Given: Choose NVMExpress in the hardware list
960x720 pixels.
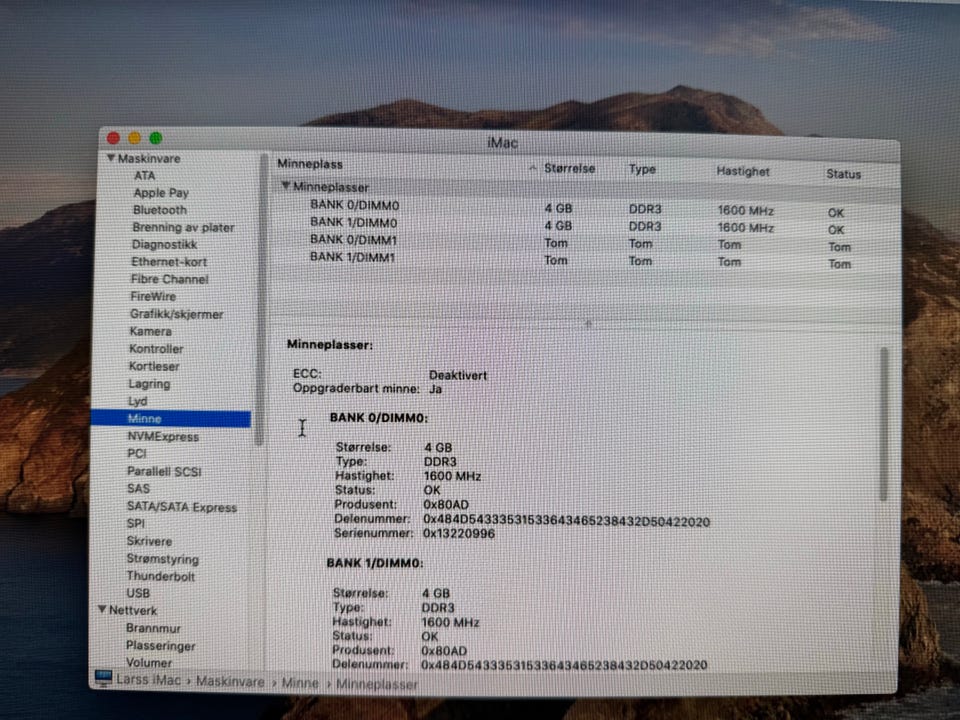Looking at the screenshot, I should click(x=163, y=437).
